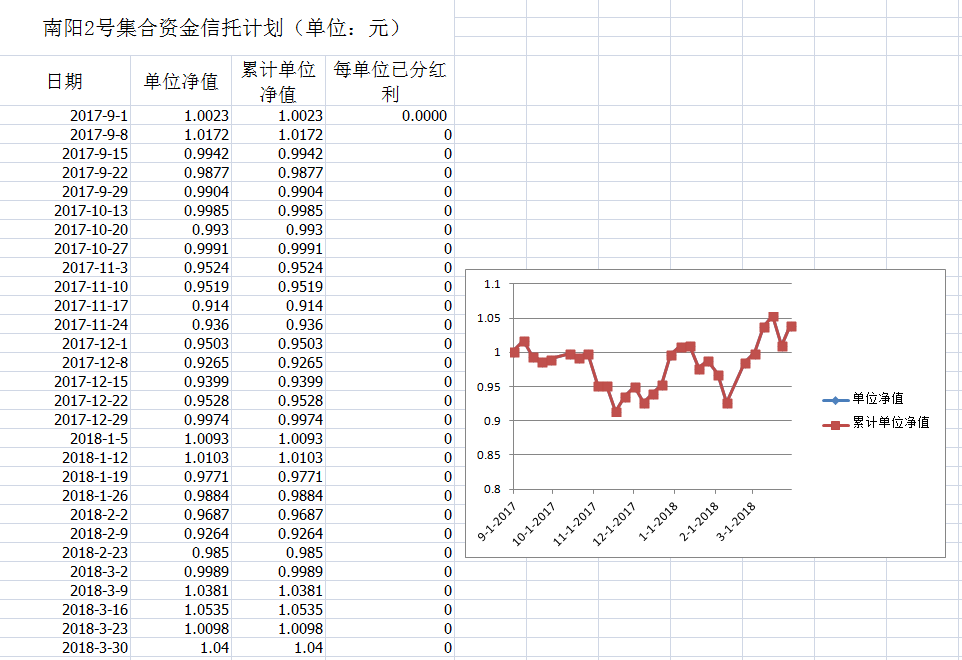Select the 累计单位净值 legend entry in chart
The image size is (962, 660).
(890, 423)
